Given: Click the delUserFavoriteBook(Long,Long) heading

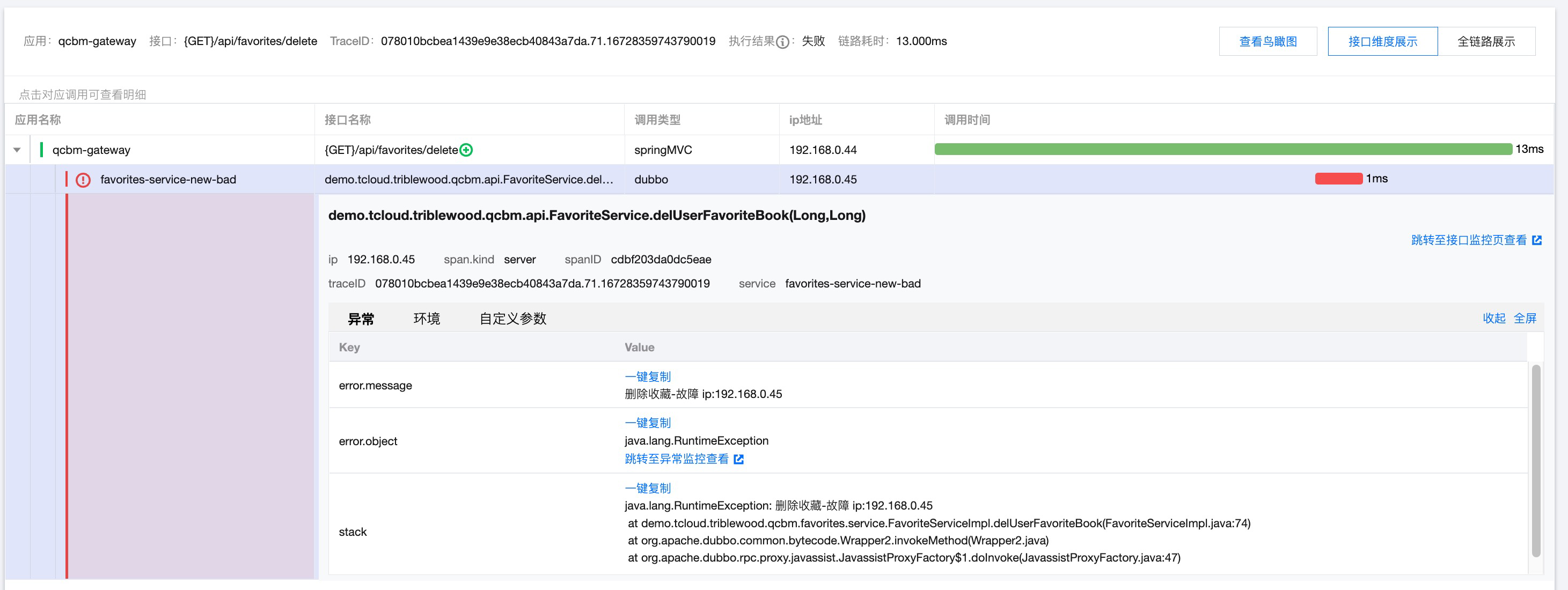Looking at the screenshot, I should [597, 215].
